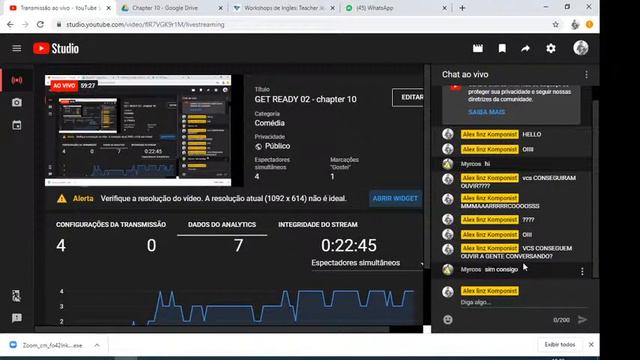
Task: Click the 'GET READY 02 - chapter 10' title
Action: pyautogui.click(x=305, y=99)
